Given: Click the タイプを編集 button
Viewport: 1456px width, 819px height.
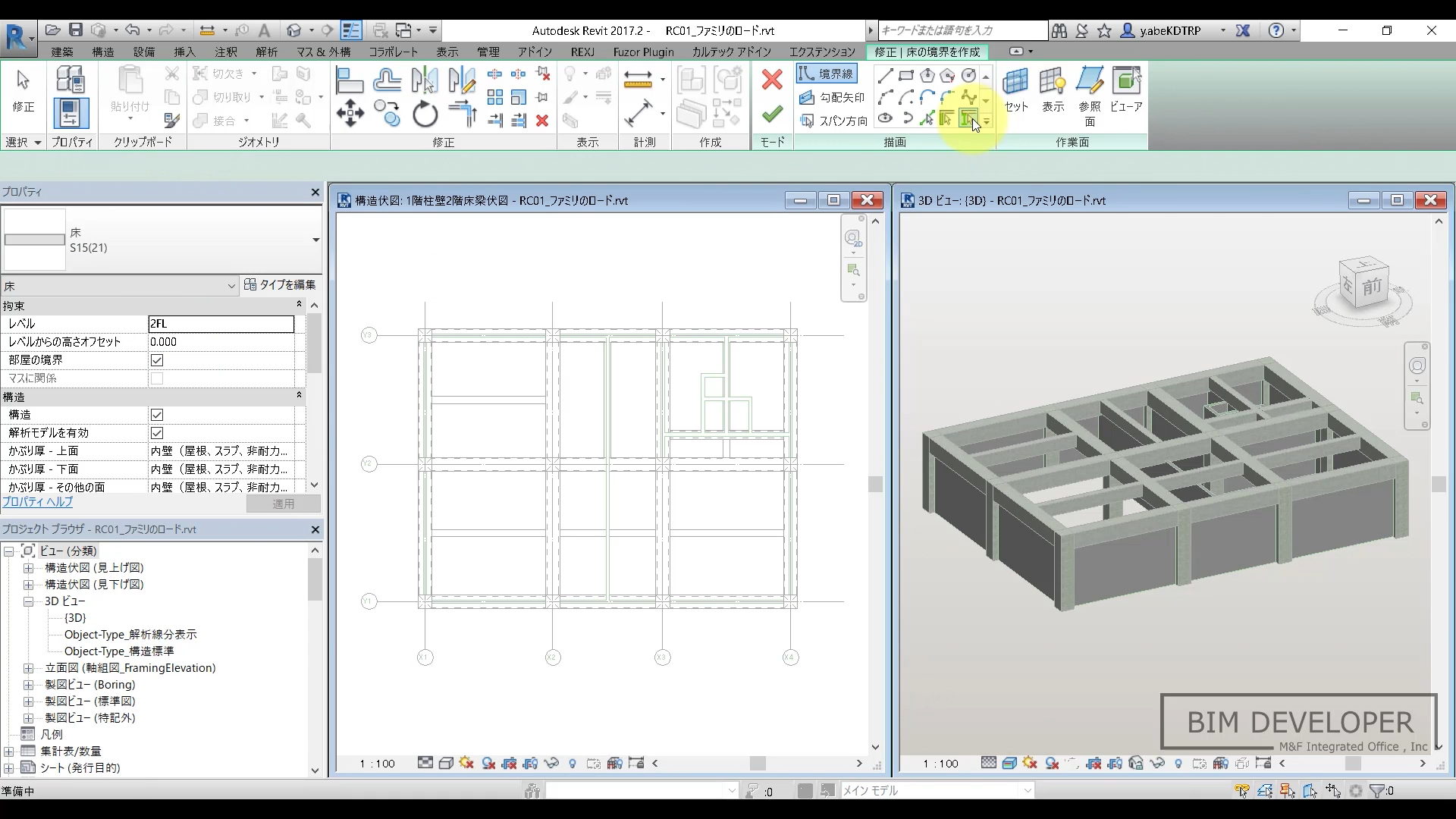Looking at the screenshot, I should pos(280,284).
